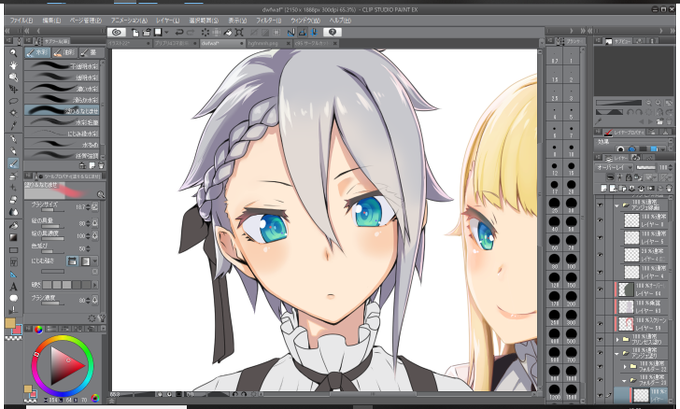Redo the last undone action
The image size is (680, 409).
191,32
